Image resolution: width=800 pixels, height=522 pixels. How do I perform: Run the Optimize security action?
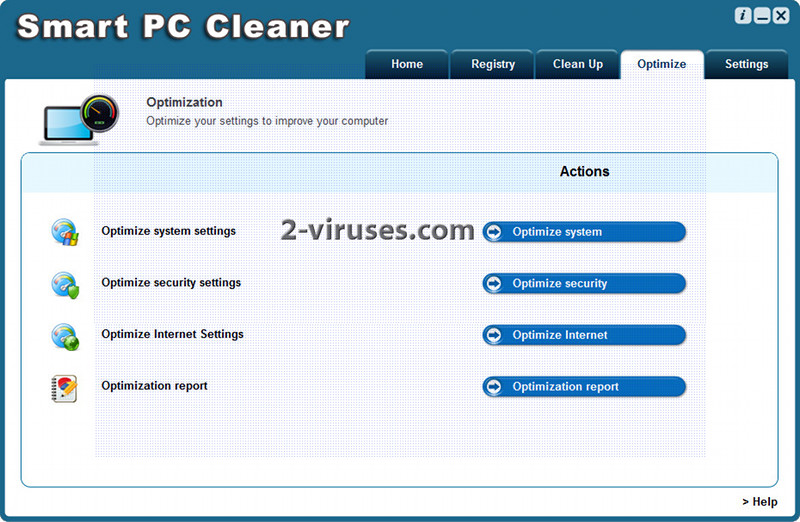(x=584, y=284)
